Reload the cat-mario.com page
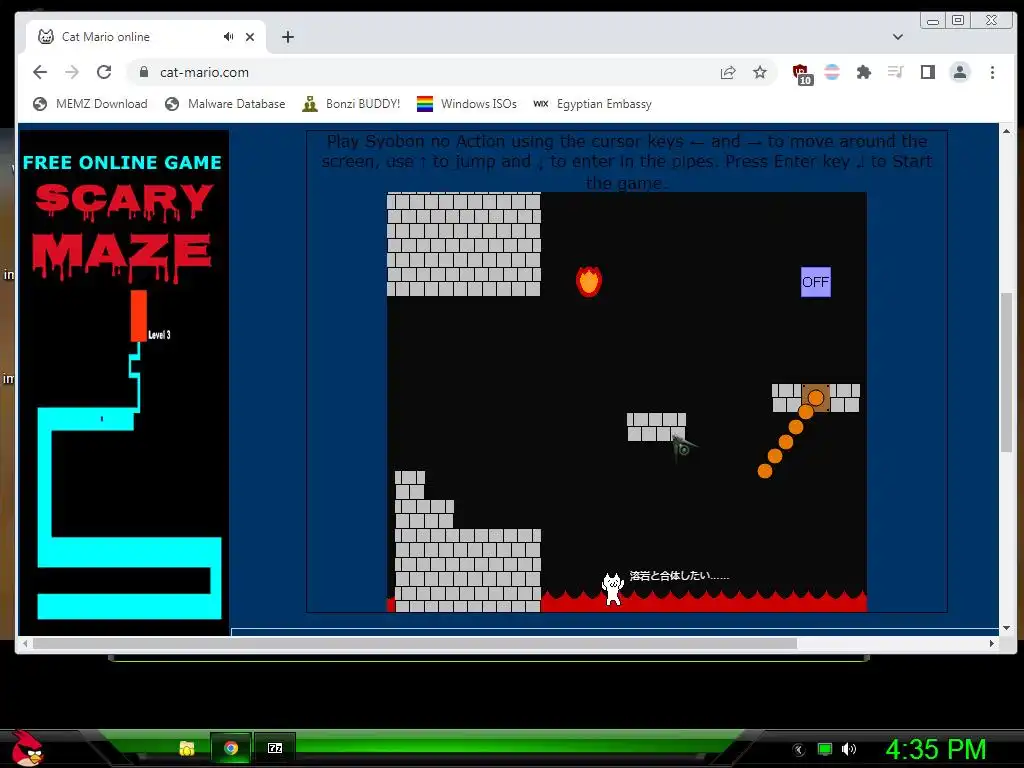The image size is (1024, 768). click(x=104, y=72)
